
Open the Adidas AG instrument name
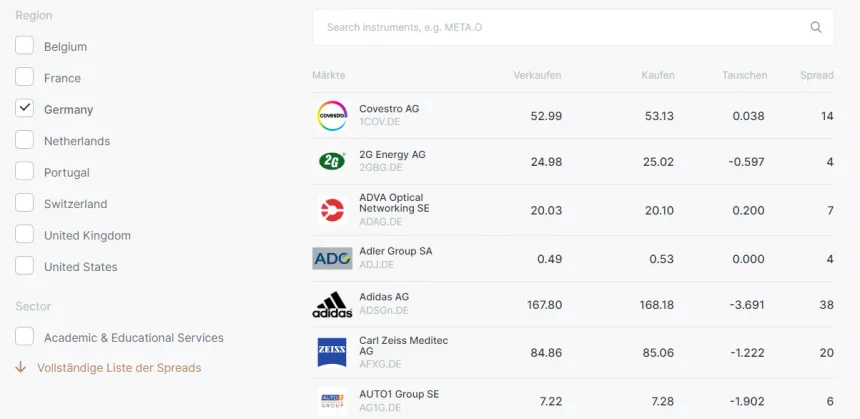point(384,297)
